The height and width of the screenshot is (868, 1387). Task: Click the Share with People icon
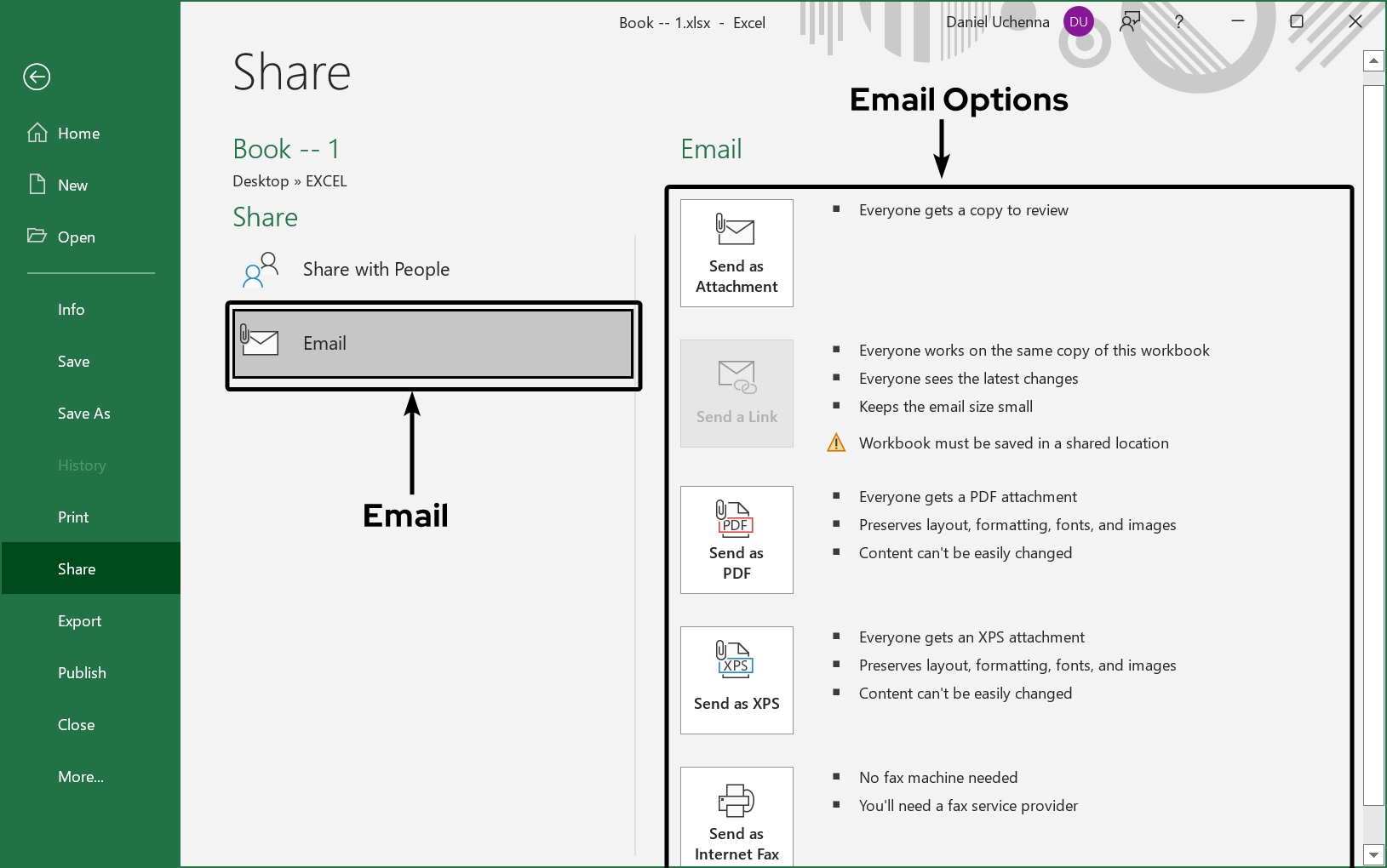258,268
